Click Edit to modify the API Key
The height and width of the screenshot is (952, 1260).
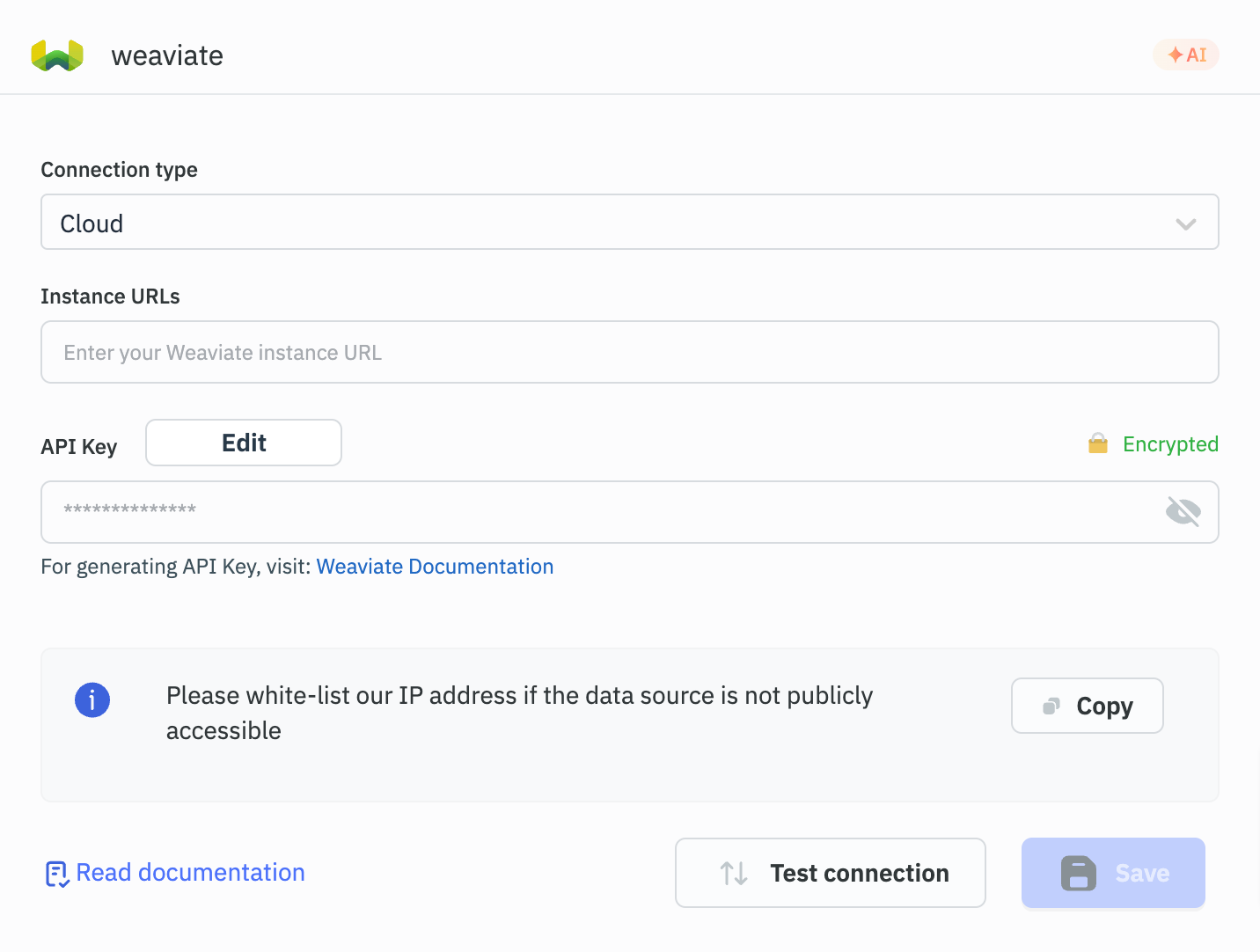click(x=243, y=443)
